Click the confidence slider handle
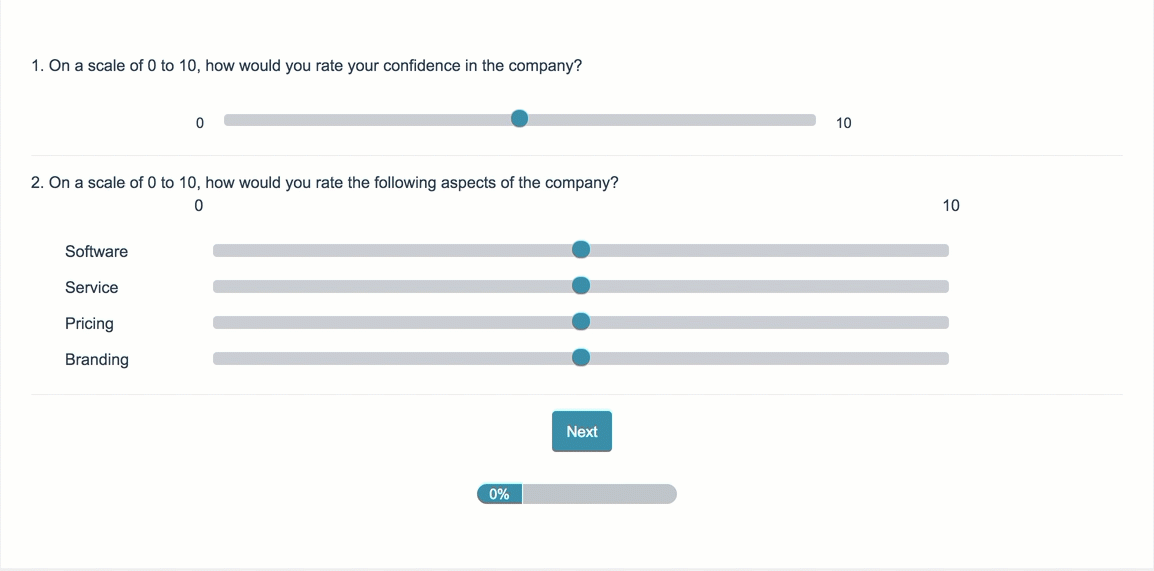Viewport: 1154px width, 571px height. coord(519,120)
